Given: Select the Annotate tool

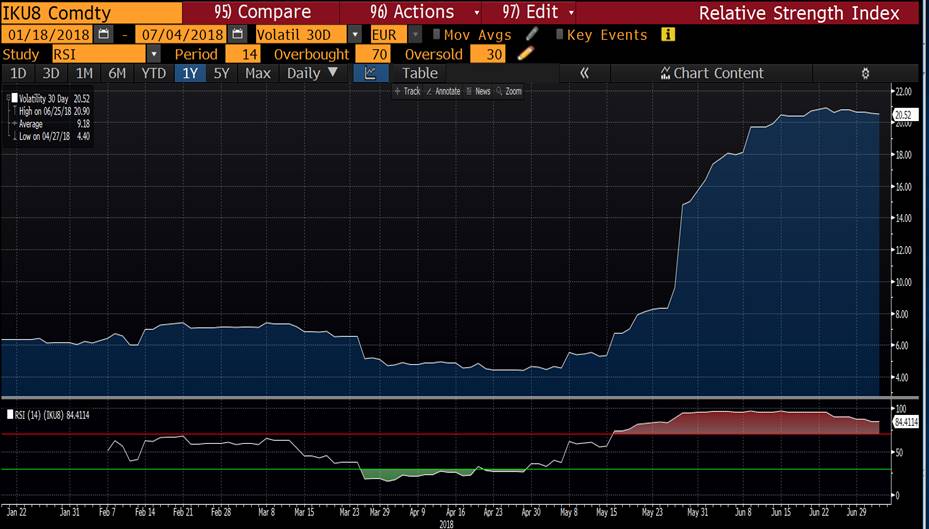Looking at the screenshot, I should coord(443,91).
